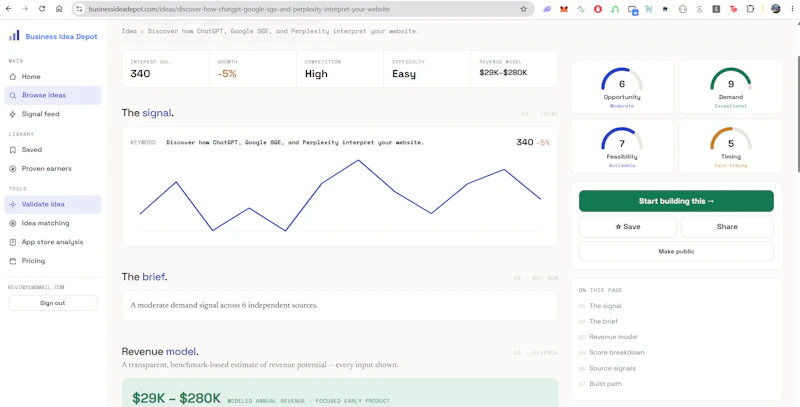Click the Start building this button
This screenshot has height=407, width=800.
tap(676, 201)
